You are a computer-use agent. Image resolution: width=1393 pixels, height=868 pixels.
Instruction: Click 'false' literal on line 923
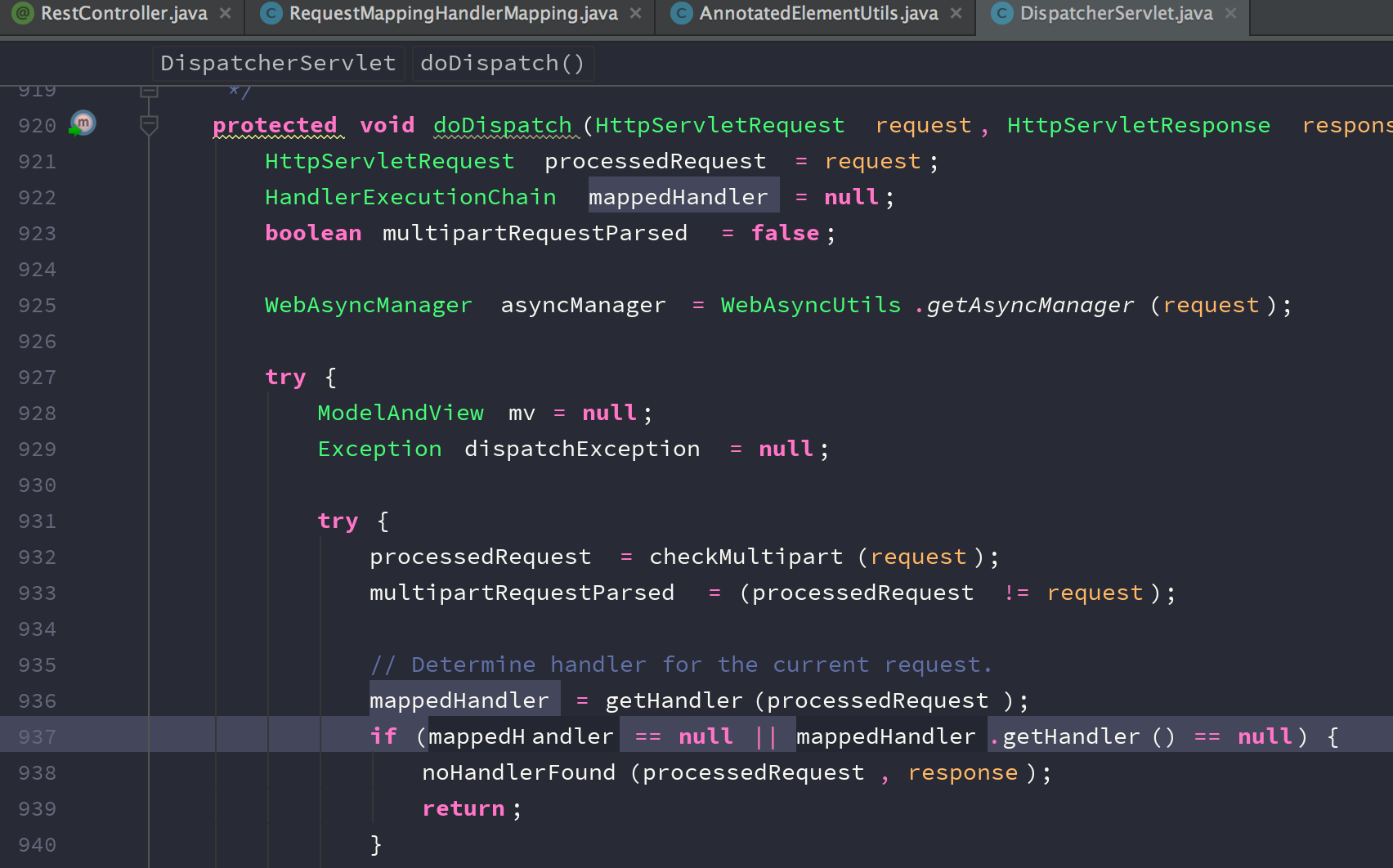click(x=785, y=234)
